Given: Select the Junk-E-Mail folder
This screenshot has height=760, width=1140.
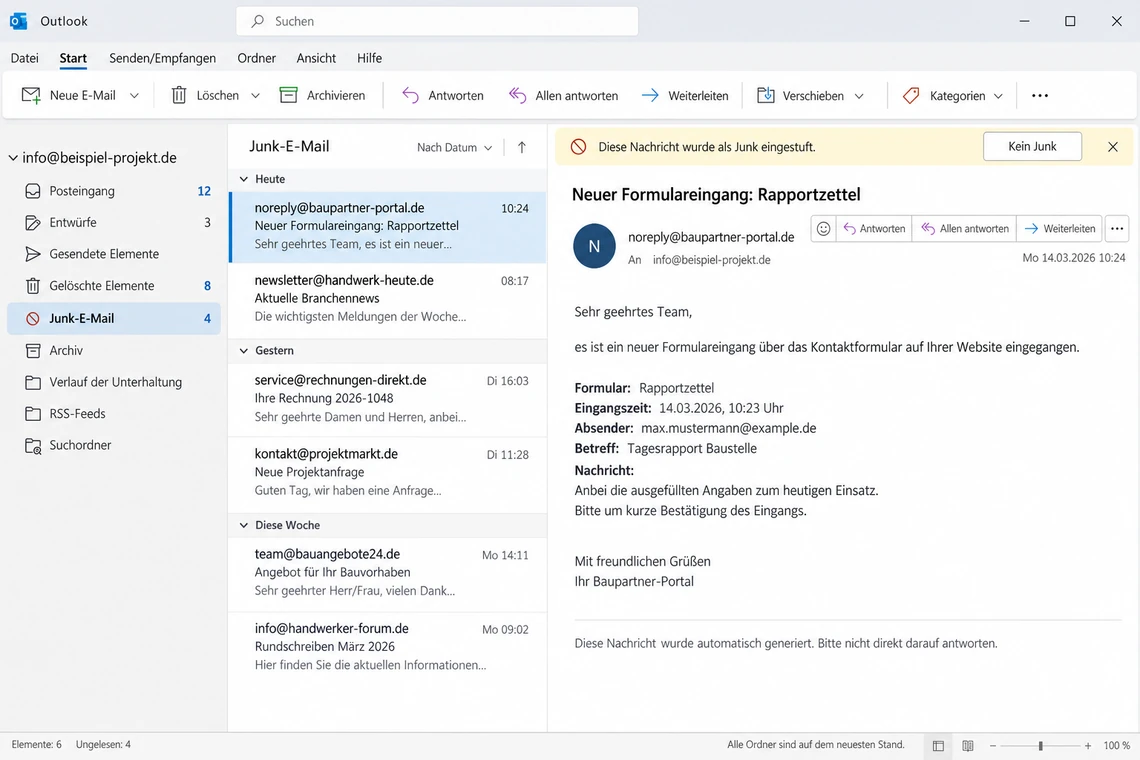Looking at the screenshot, I should click(114, 319).
